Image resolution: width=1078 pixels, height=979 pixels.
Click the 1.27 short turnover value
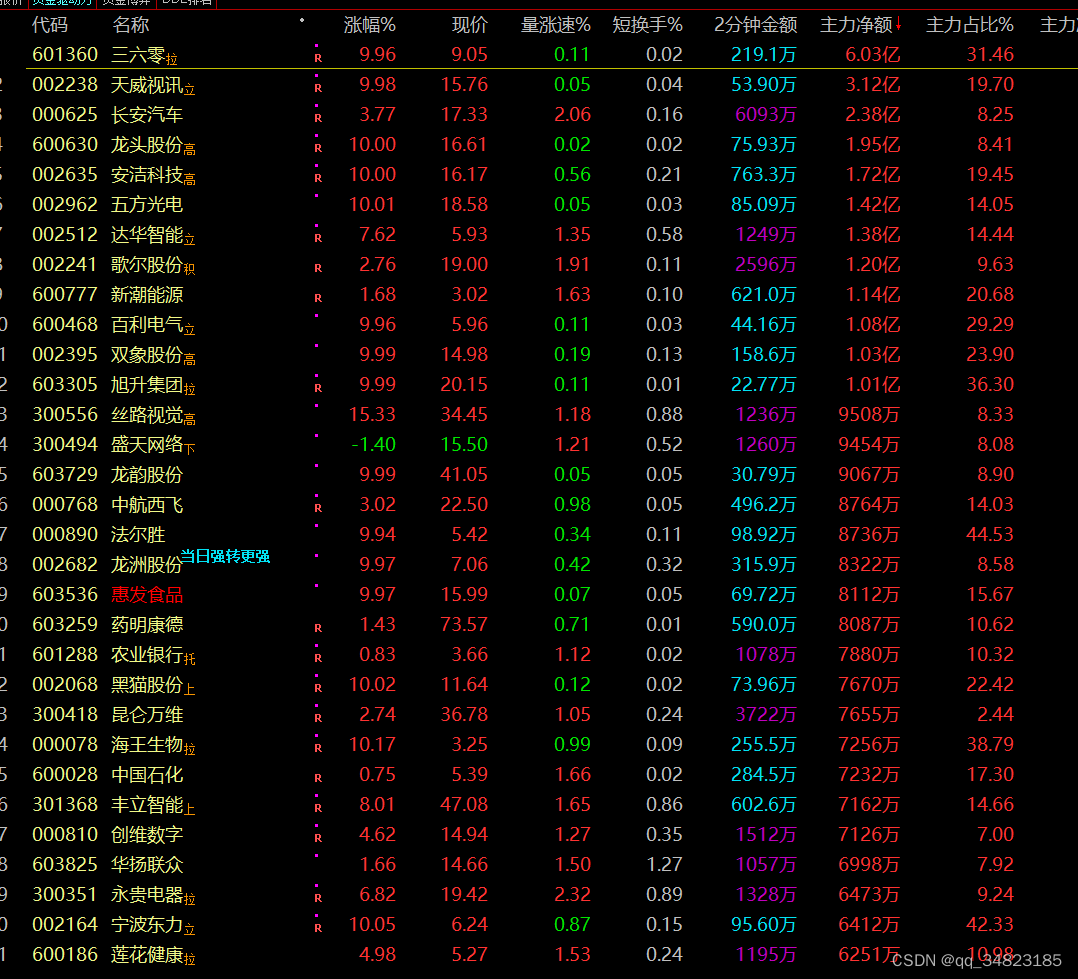point(664,864)
